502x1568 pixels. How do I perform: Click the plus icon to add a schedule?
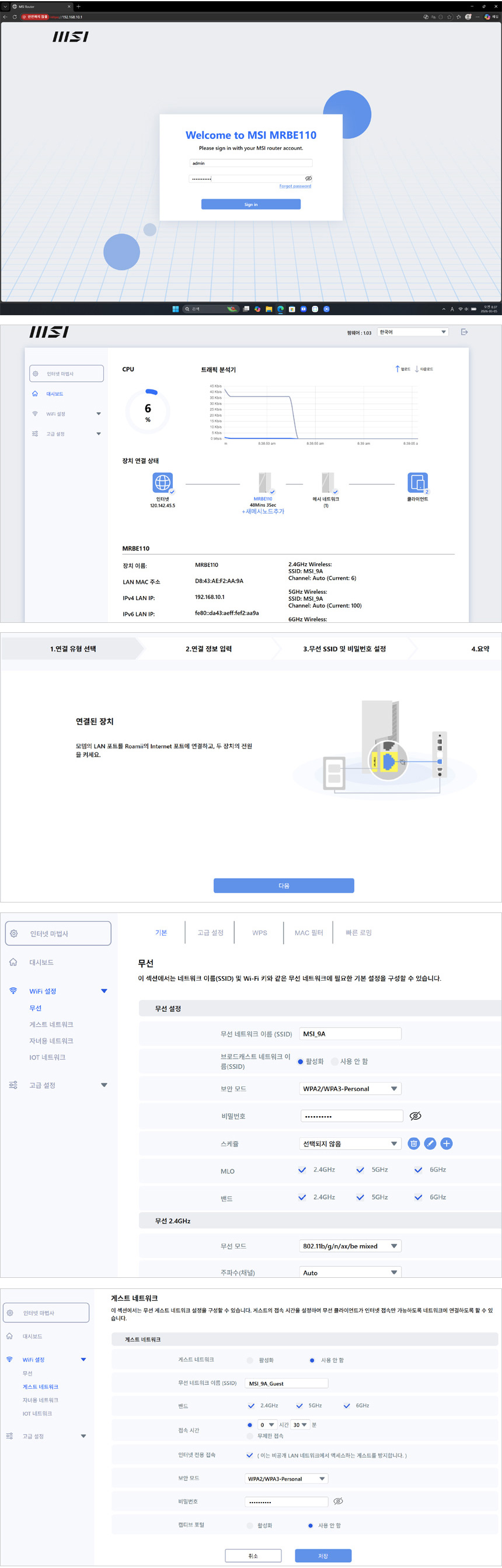tap(446, 1143)
